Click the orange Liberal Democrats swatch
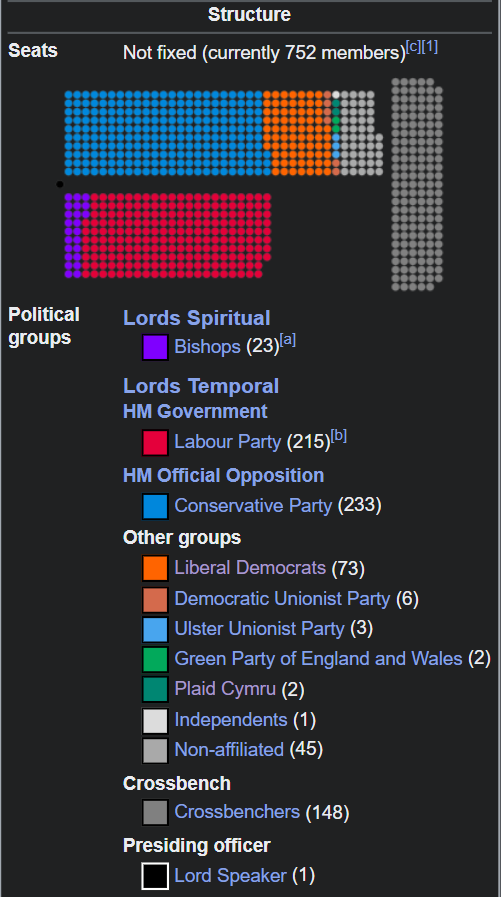The image size is (501, 897). [155, 568]
